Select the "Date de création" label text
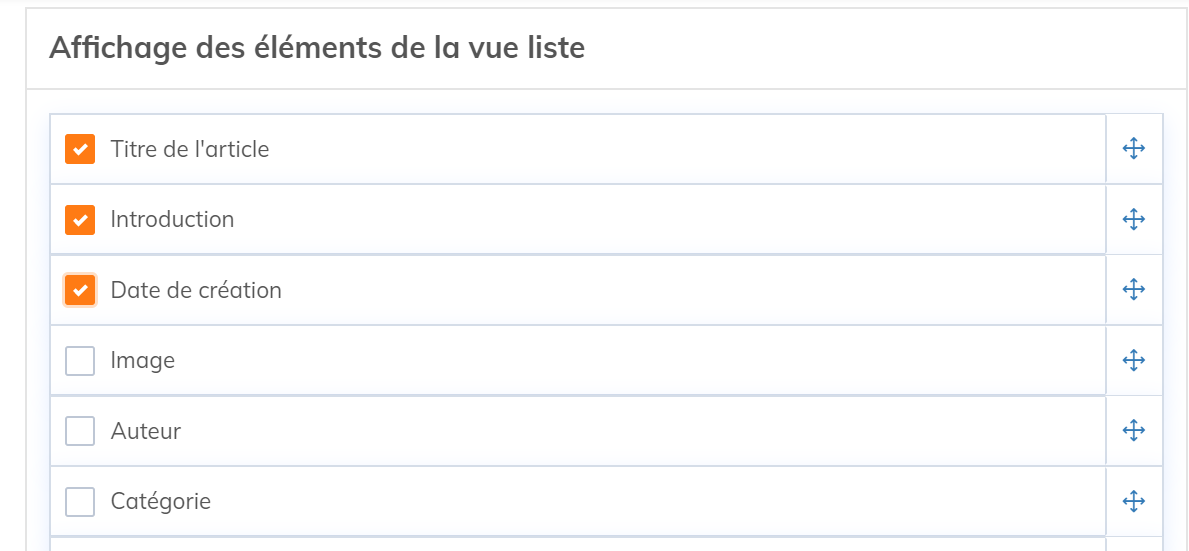The image size is (1189, 551). (196, 290)
